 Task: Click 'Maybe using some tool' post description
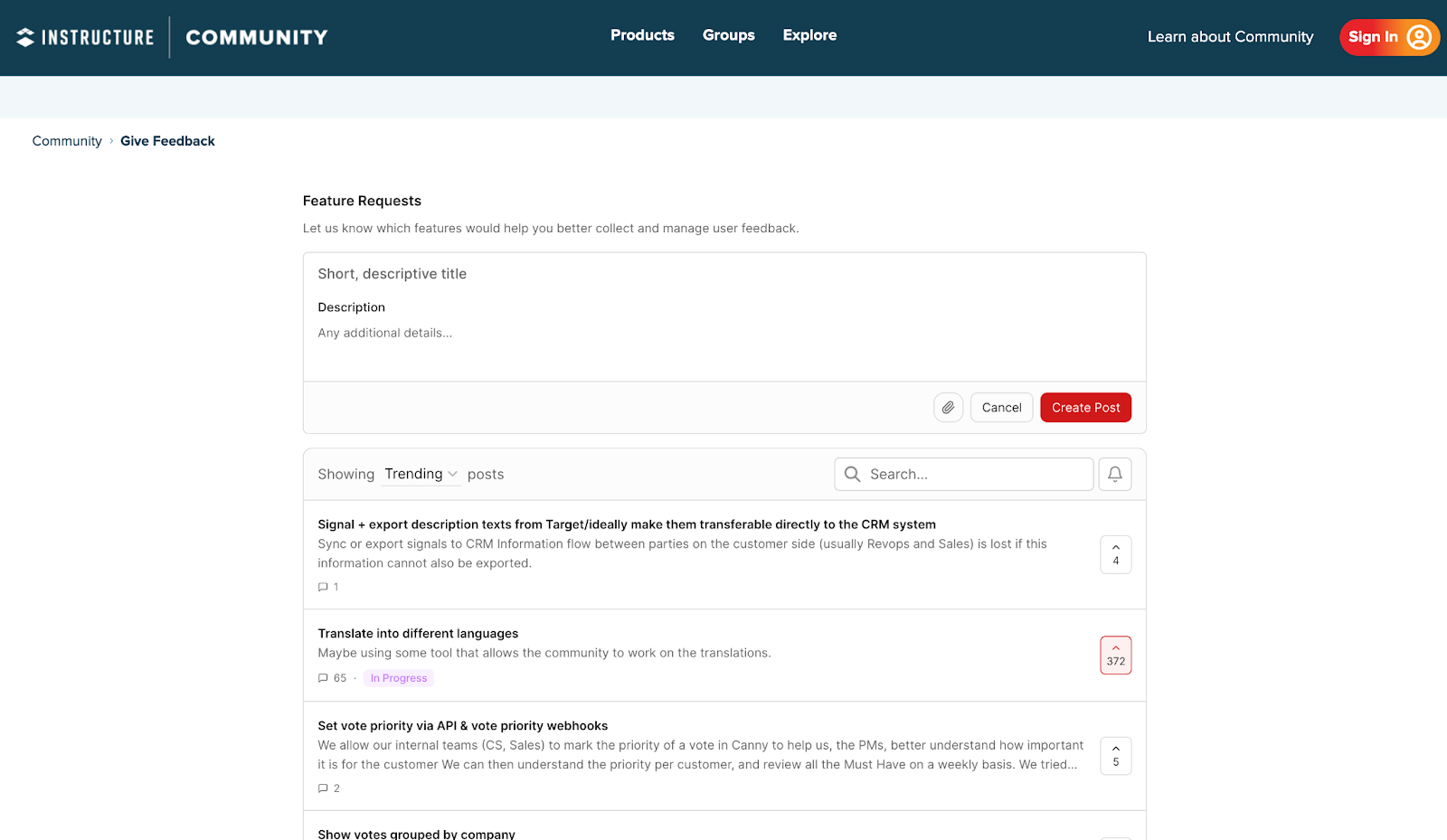[544, 653]
